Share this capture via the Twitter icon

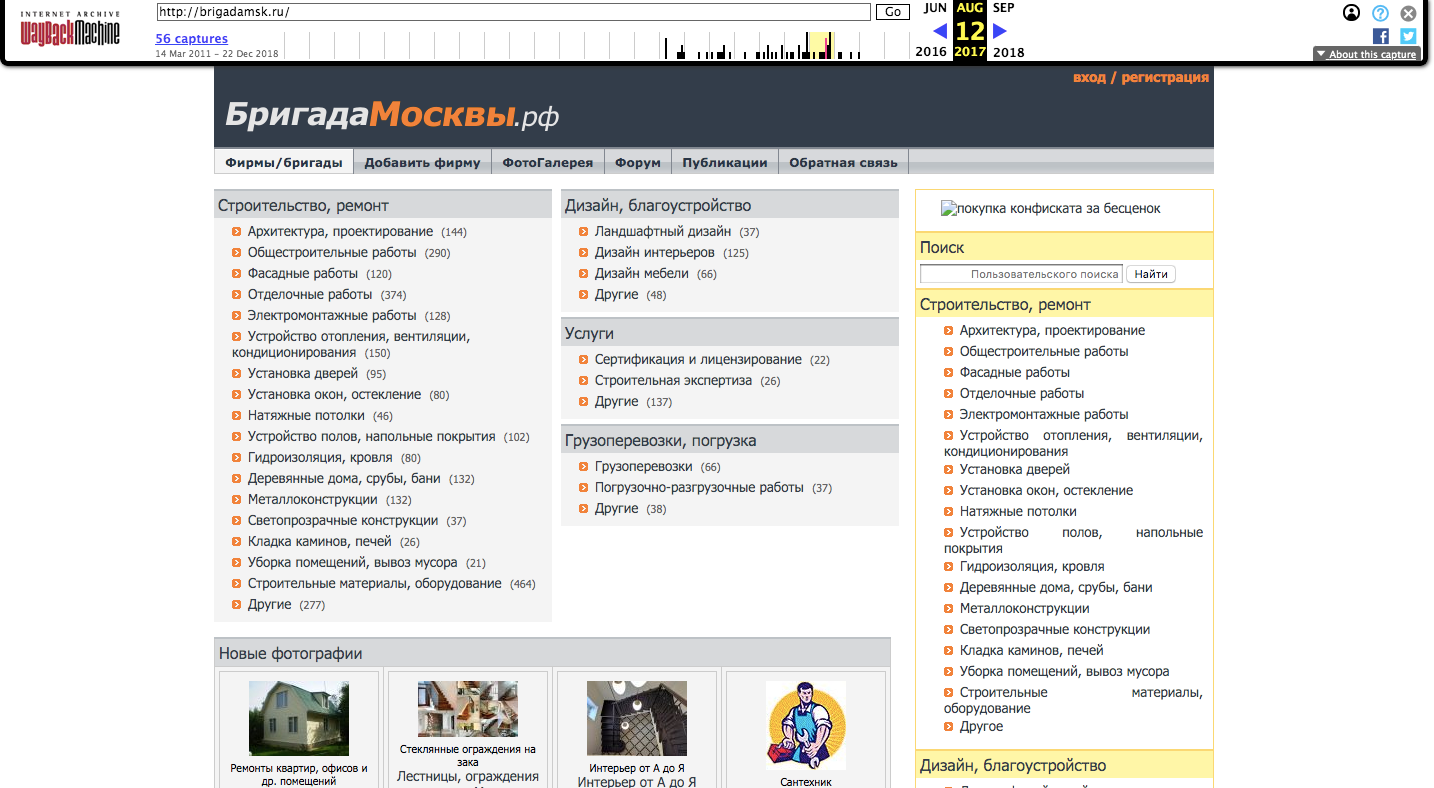[1407, 35]
